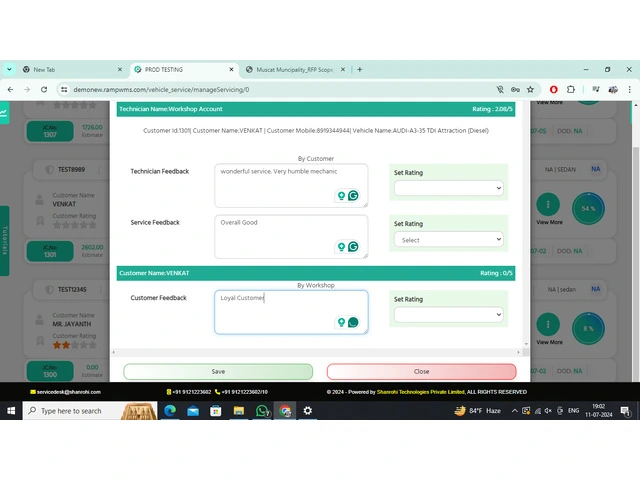640x480 pixels.
Task: Open WhatsApp from the taskbar
Action: 262,411
